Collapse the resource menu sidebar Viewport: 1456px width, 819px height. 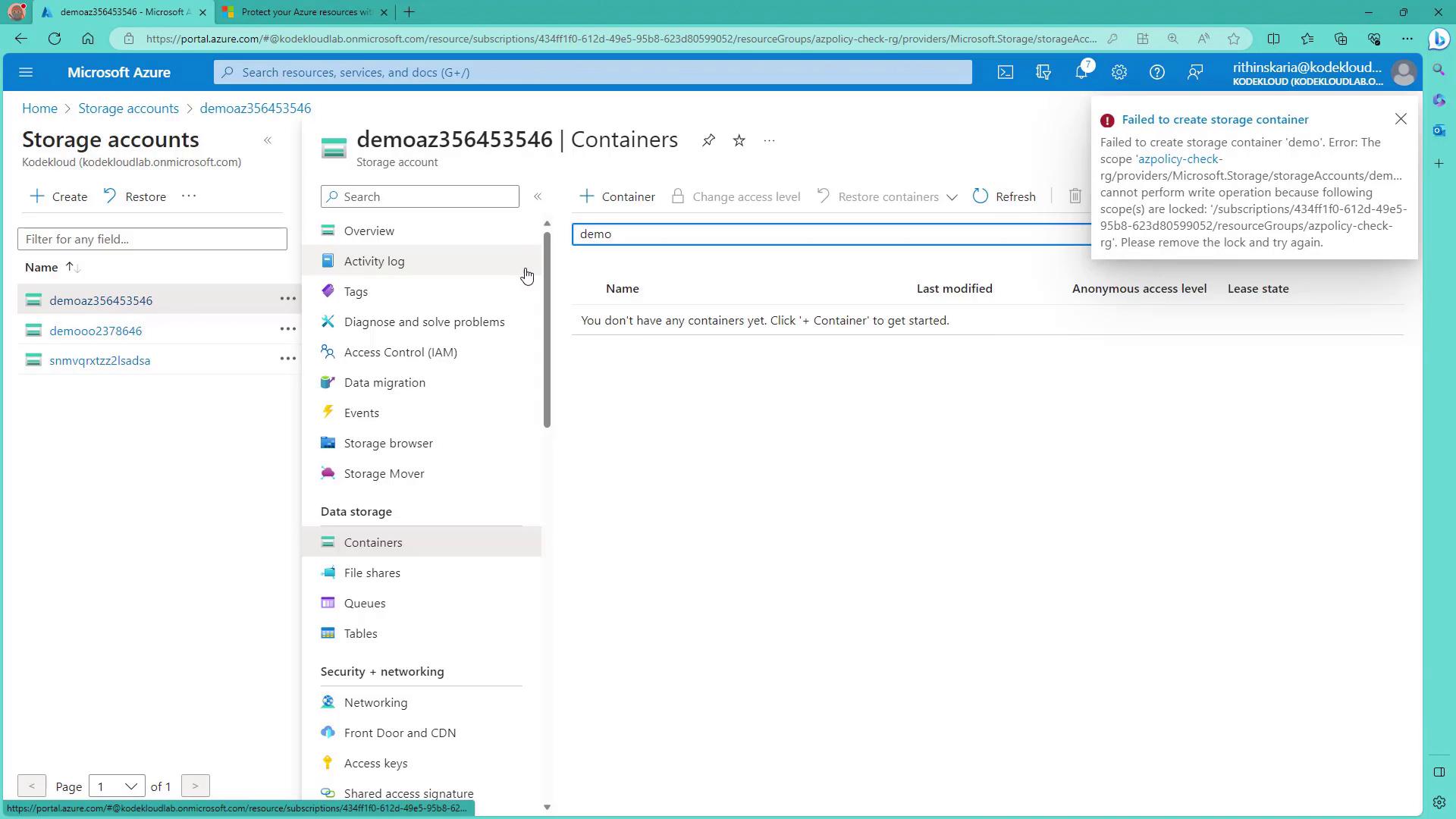pyautogui.click(x=538, y=196)
